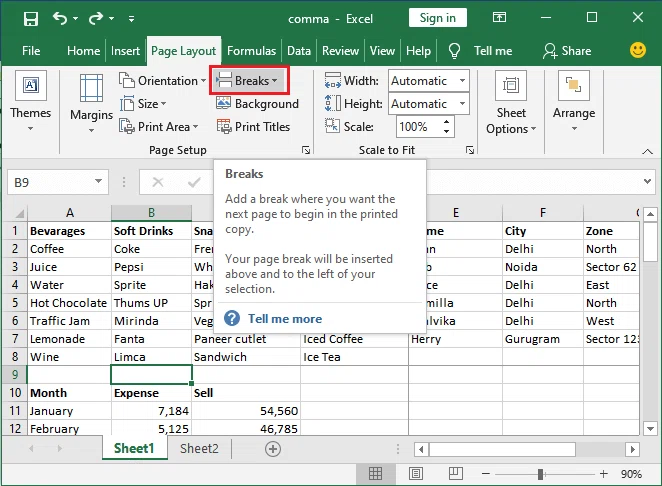The height and width of the screenshot is (486, 662).
Task: Open the Height Automatic combo box
Action: [x=429, y=104]
